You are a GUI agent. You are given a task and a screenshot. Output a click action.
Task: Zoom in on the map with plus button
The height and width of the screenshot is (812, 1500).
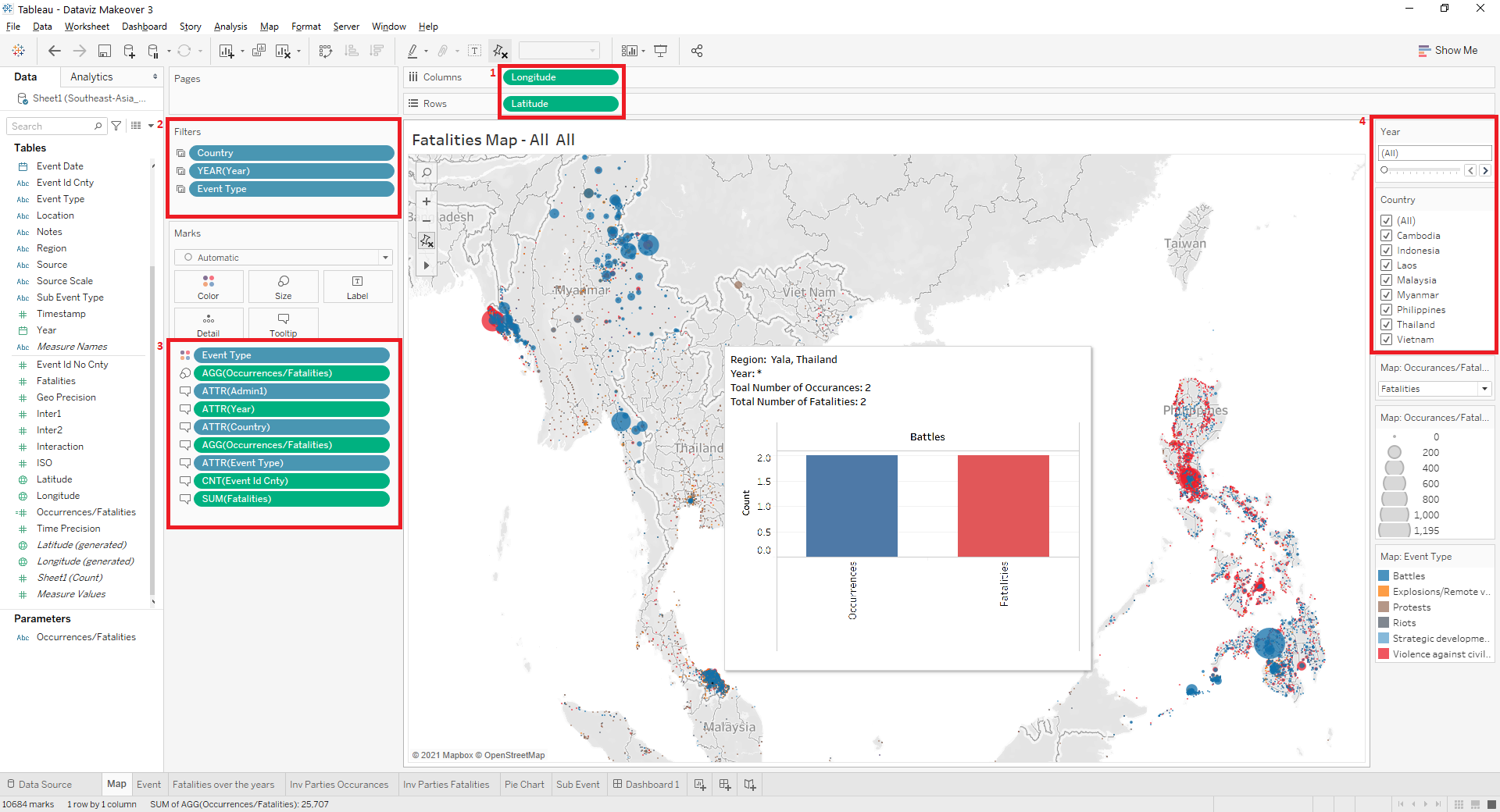click(x=427, y=201)
